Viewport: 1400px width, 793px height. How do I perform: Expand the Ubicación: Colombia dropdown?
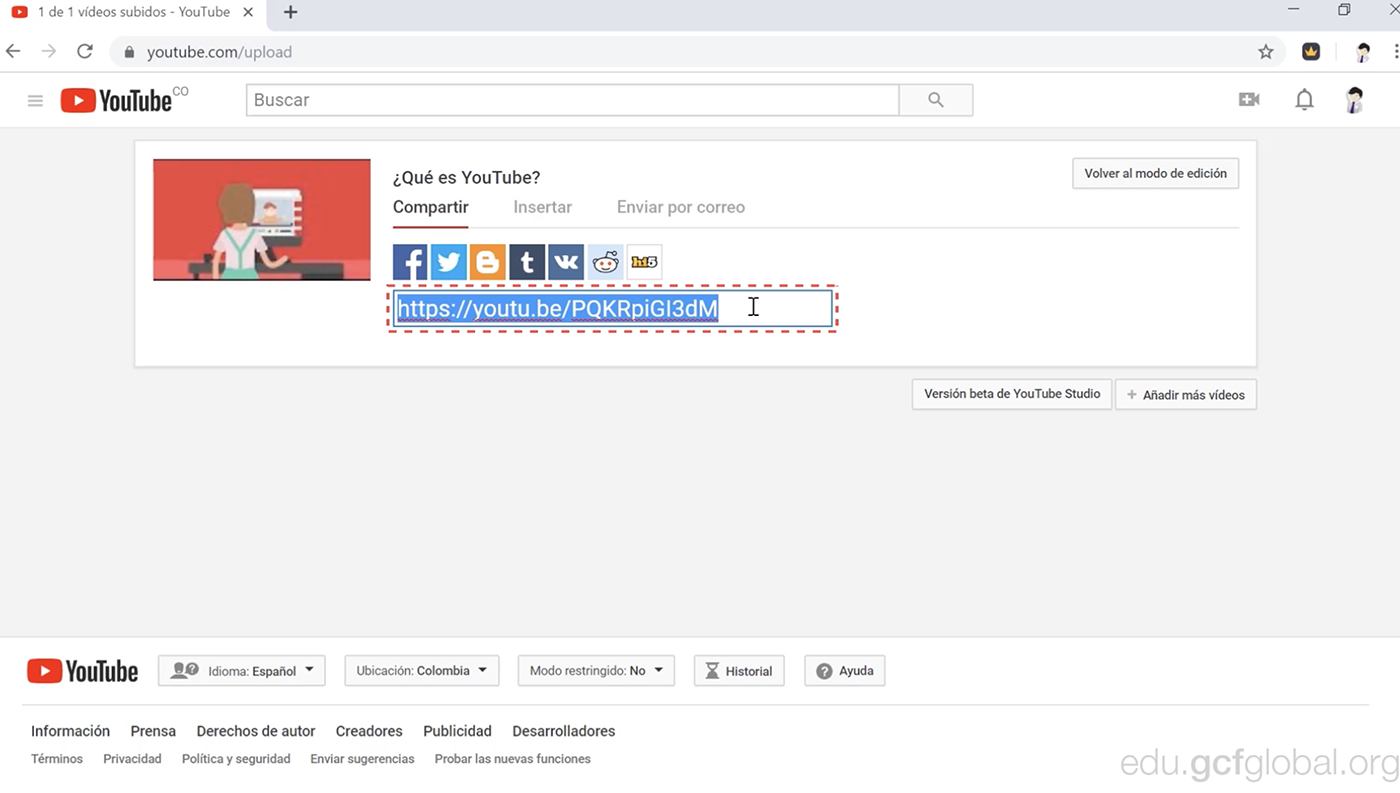[x=422, y=671]
